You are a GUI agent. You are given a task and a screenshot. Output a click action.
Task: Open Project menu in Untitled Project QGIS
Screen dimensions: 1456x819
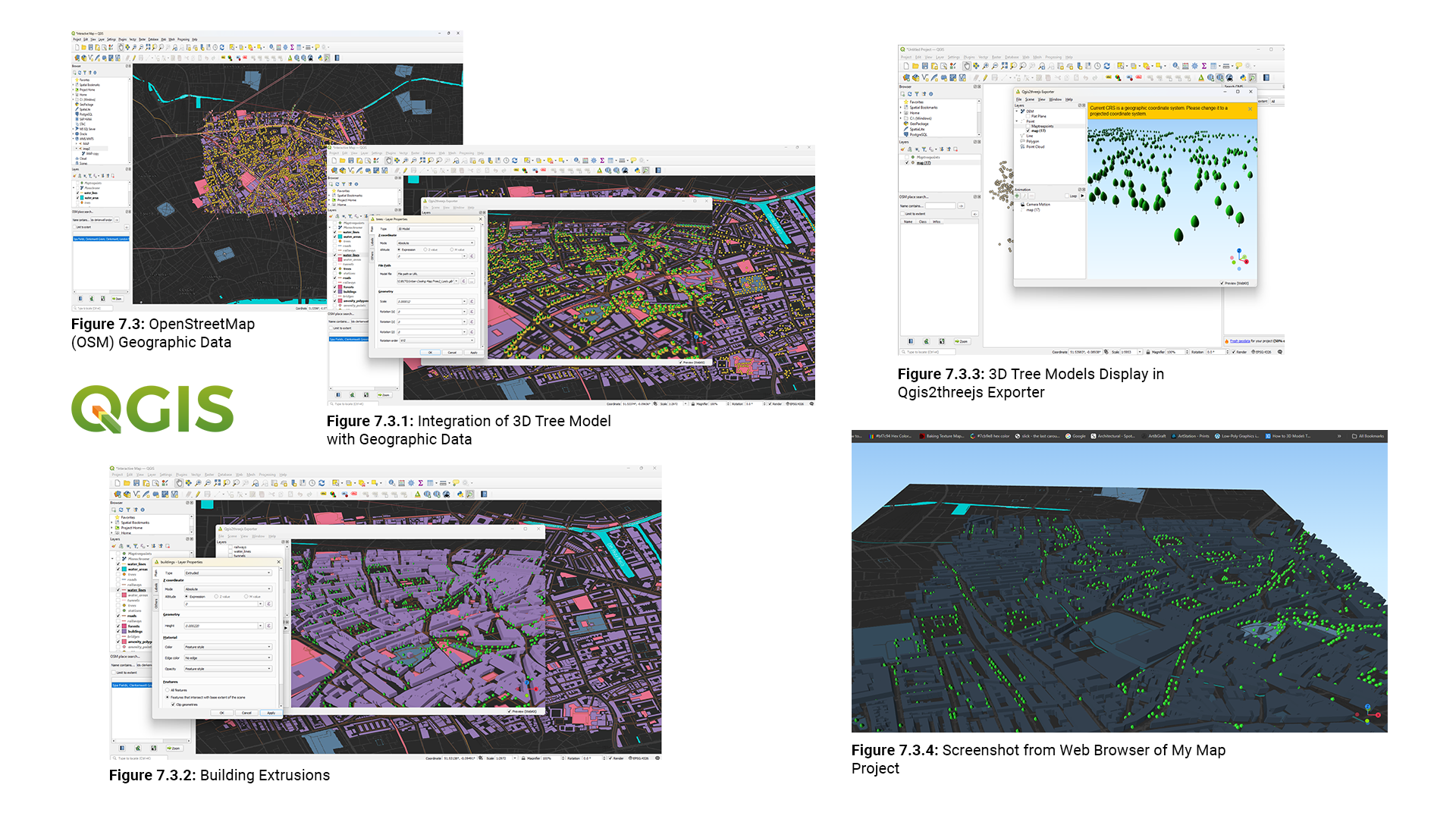pyautogui.click(x=906, y=57)
